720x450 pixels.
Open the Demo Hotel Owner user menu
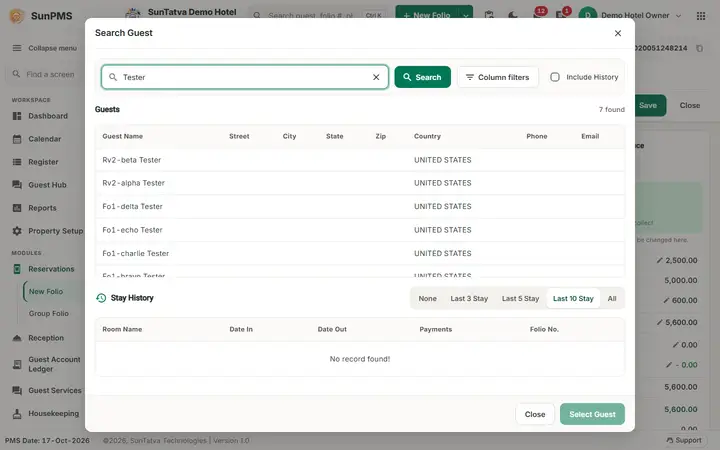click(630, 16)
